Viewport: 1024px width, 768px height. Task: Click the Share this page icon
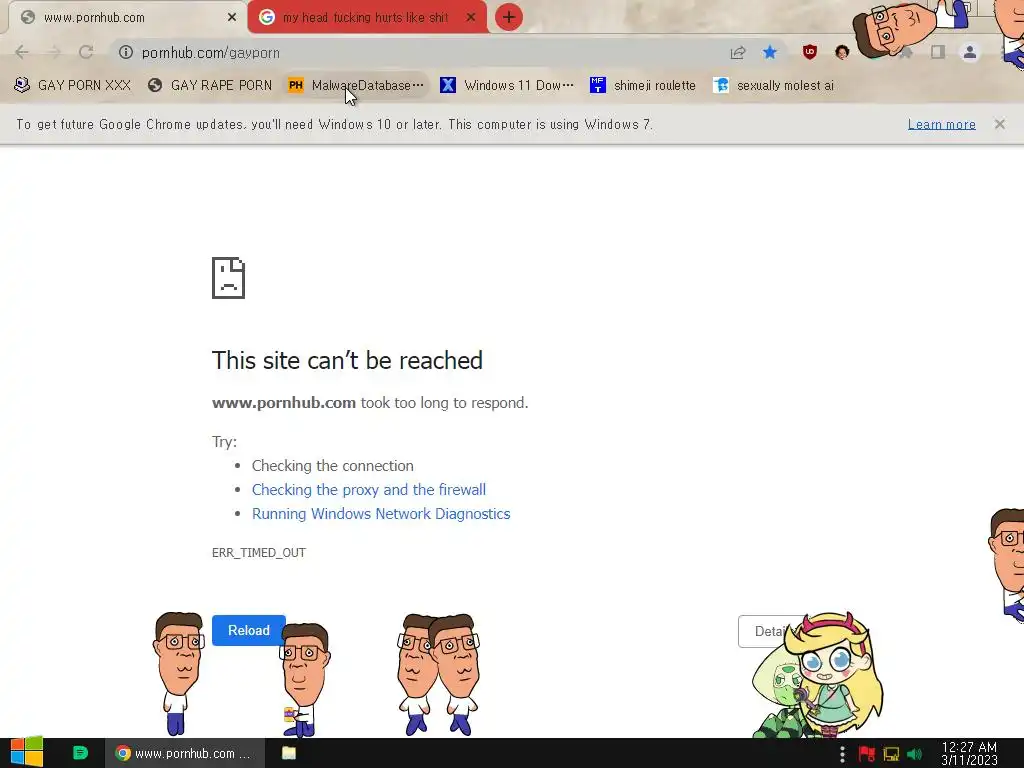[738, 52]
